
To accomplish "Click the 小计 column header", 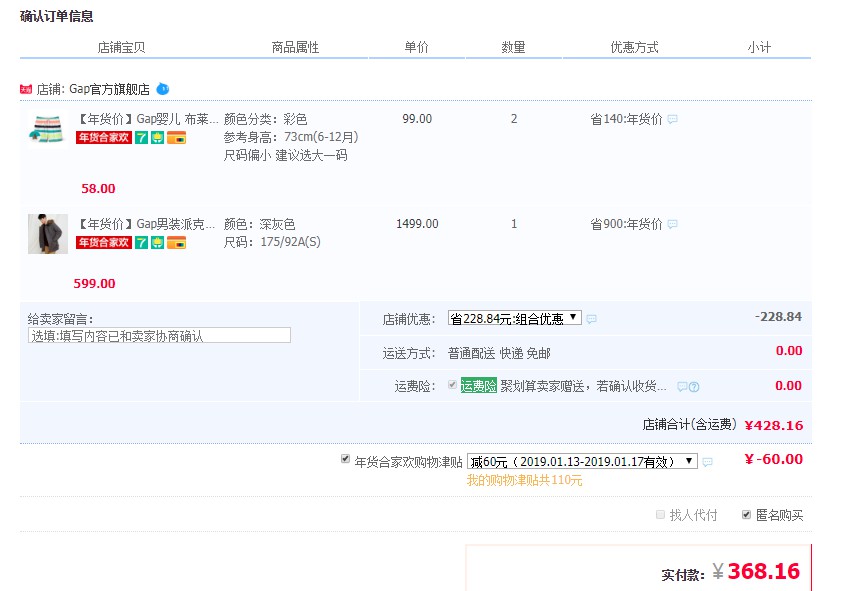I will click(759, 47).
